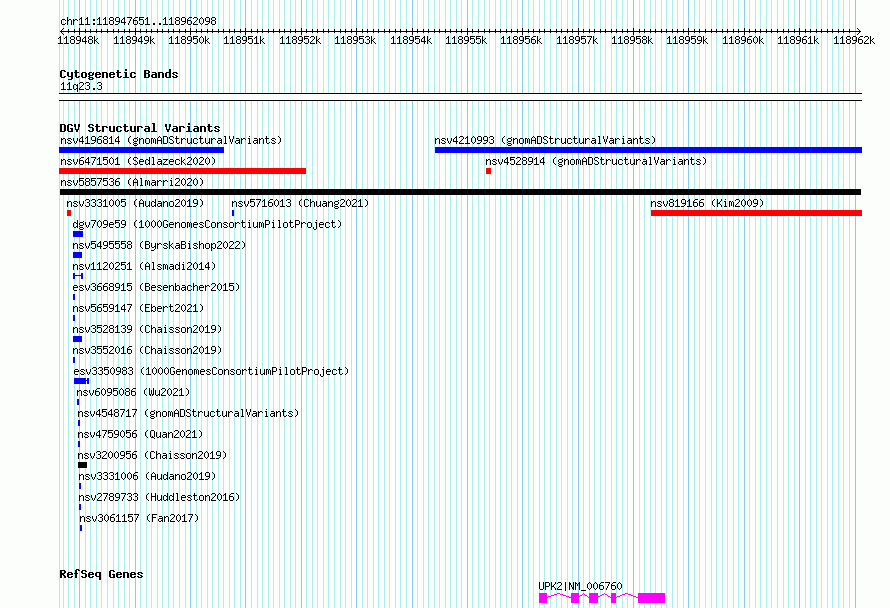The image size is (890, 608).
Task: Select nsv3061157 Fan2017 label
Action: [139, 518]
